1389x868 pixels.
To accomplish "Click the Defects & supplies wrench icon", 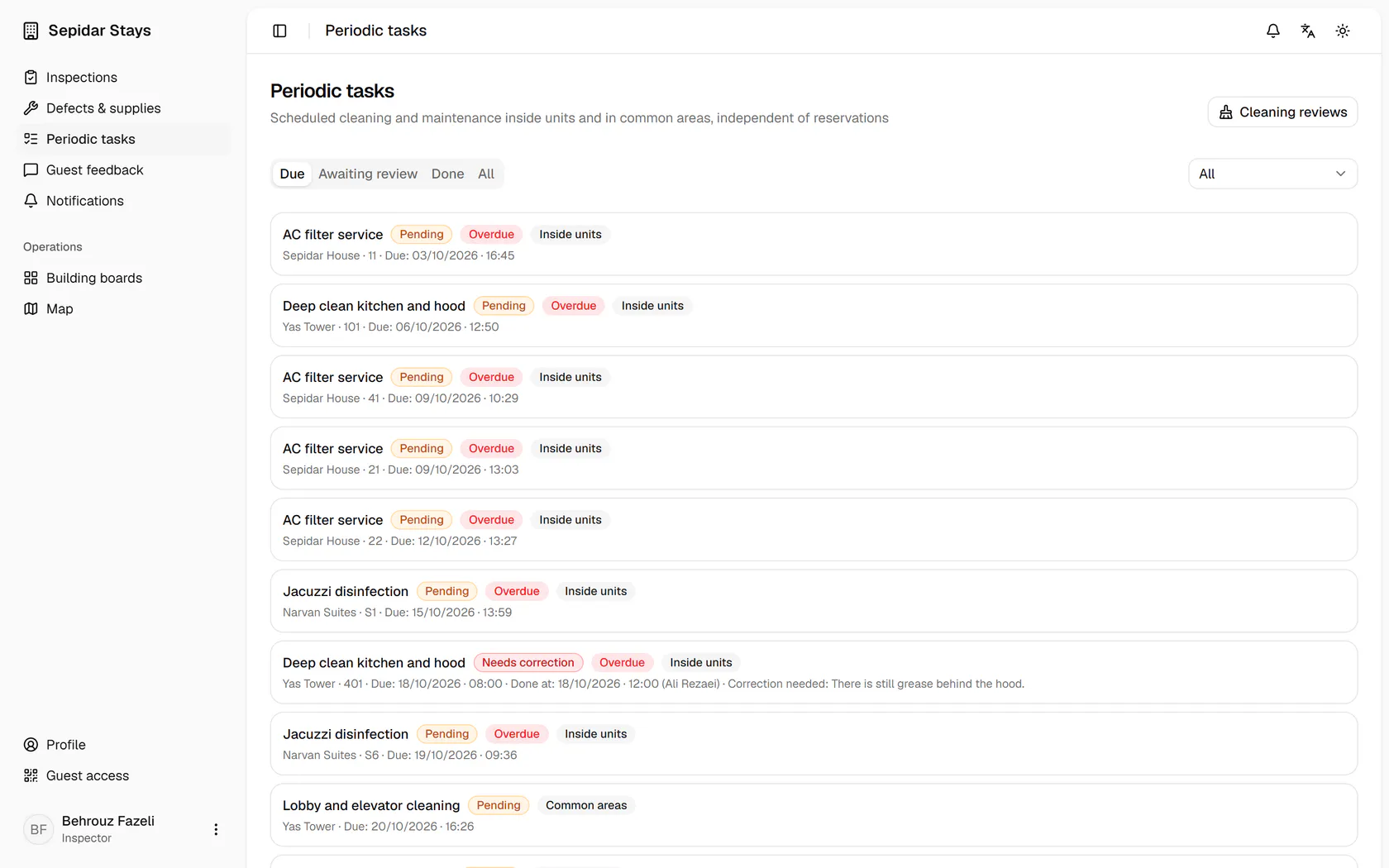I will (x=31, y=108).
